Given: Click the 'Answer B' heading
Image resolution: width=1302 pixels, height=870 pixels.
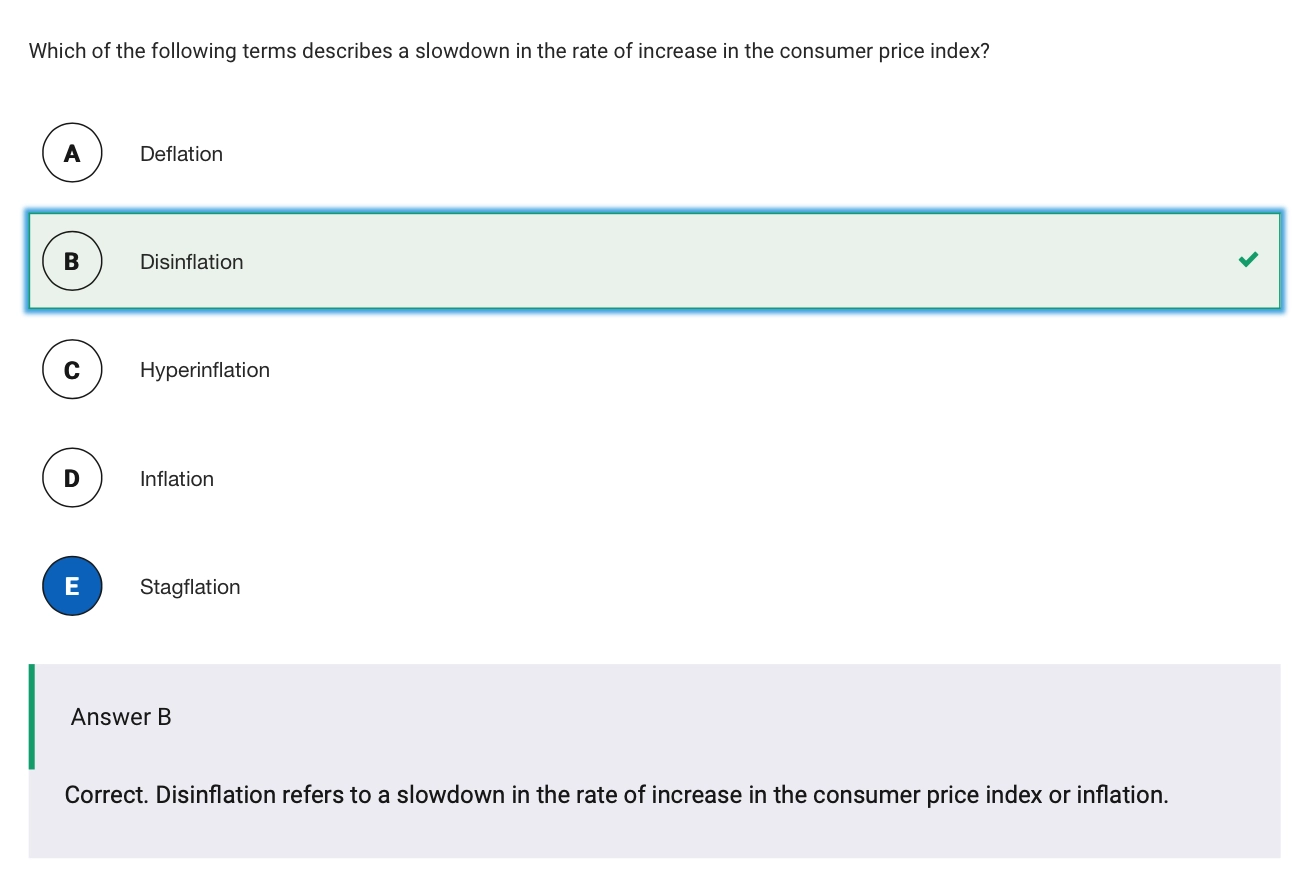Looking at the screenshot, I should pyautogui.click(x=121, y=717).
